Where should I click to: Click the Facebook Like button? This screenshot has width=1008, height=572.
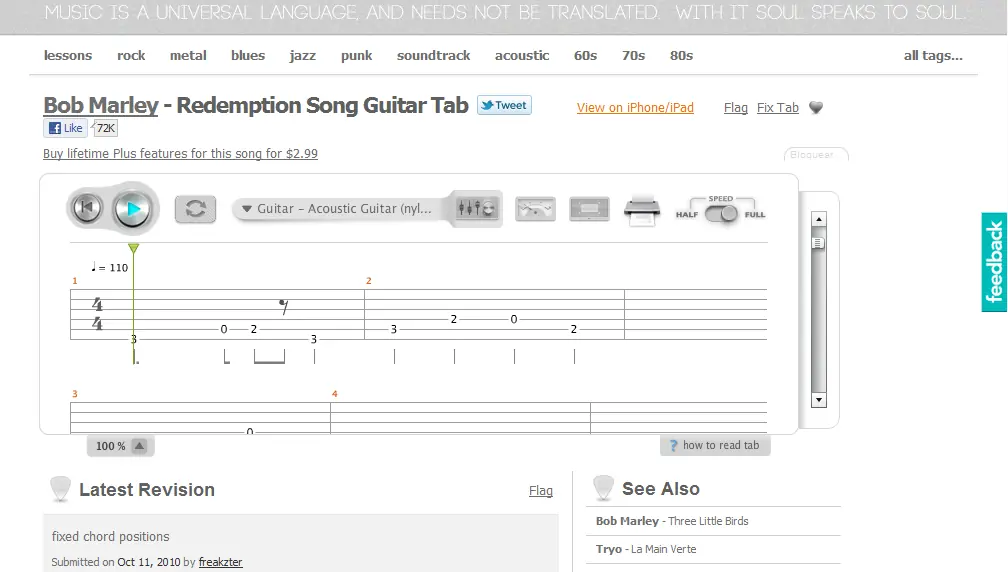66,128
